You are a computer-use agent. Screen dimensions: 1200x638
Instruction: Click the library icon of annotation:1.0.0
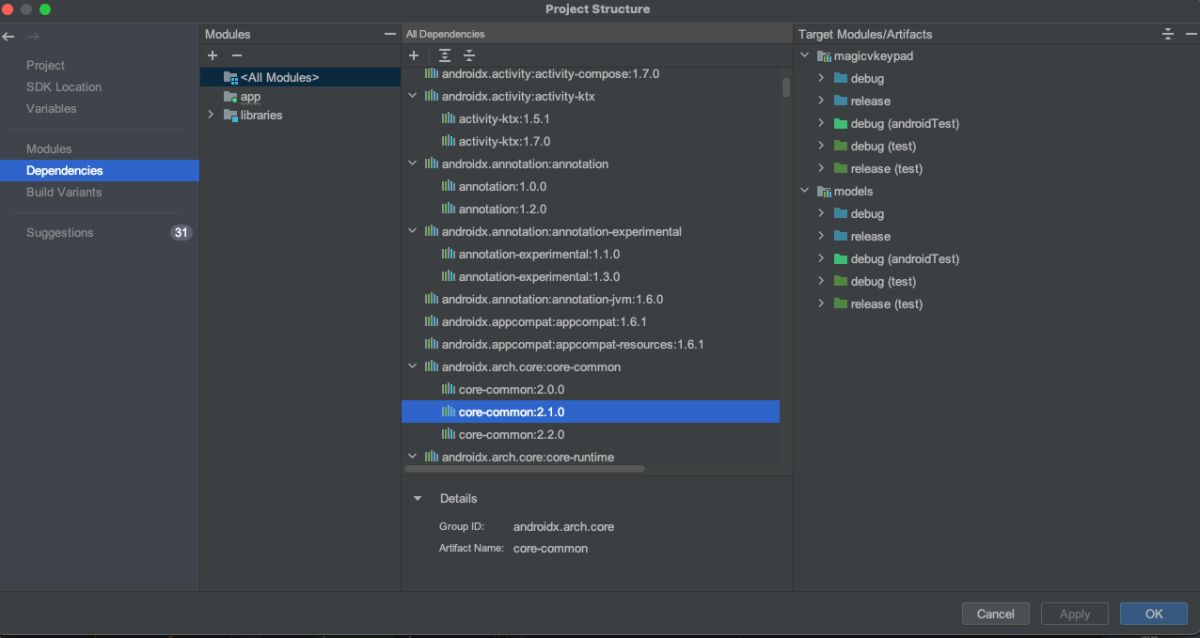[x=448, y=186]
